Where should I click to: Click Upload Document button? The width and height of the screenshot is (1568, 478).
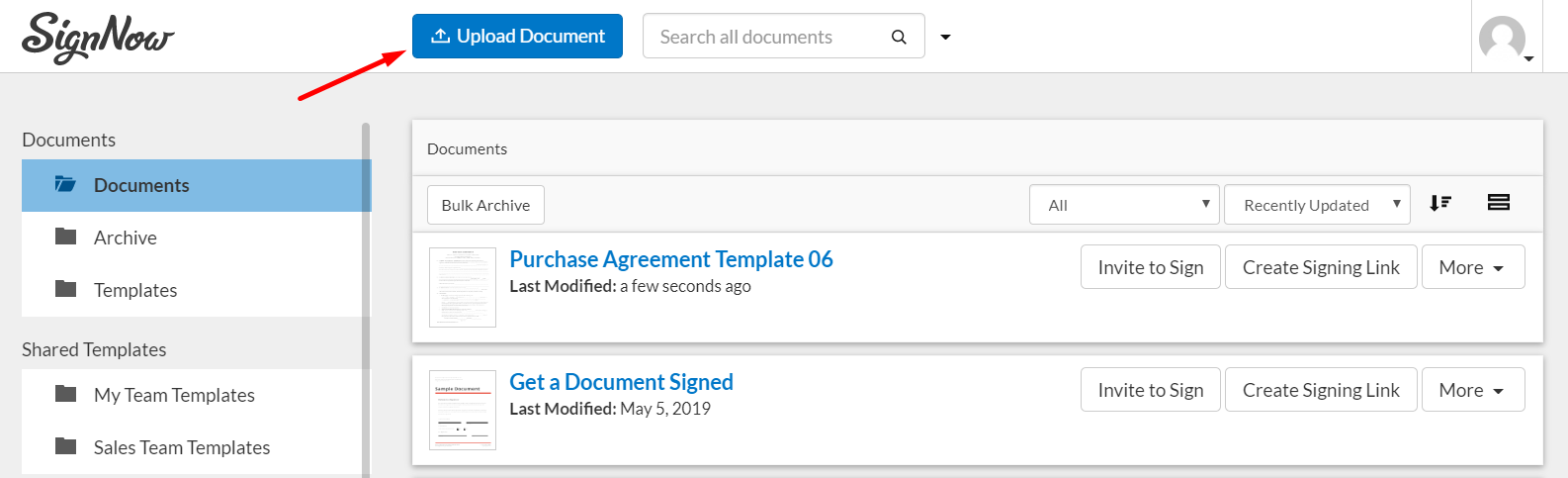point(517,37)
